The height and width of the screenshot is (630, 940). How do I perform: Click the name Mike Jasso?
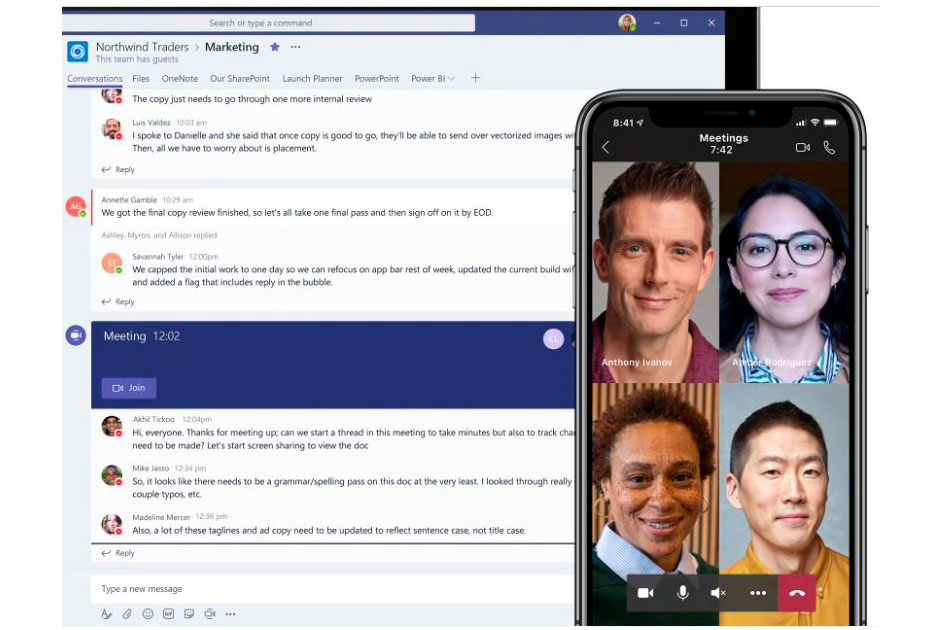tap(150, 468)
